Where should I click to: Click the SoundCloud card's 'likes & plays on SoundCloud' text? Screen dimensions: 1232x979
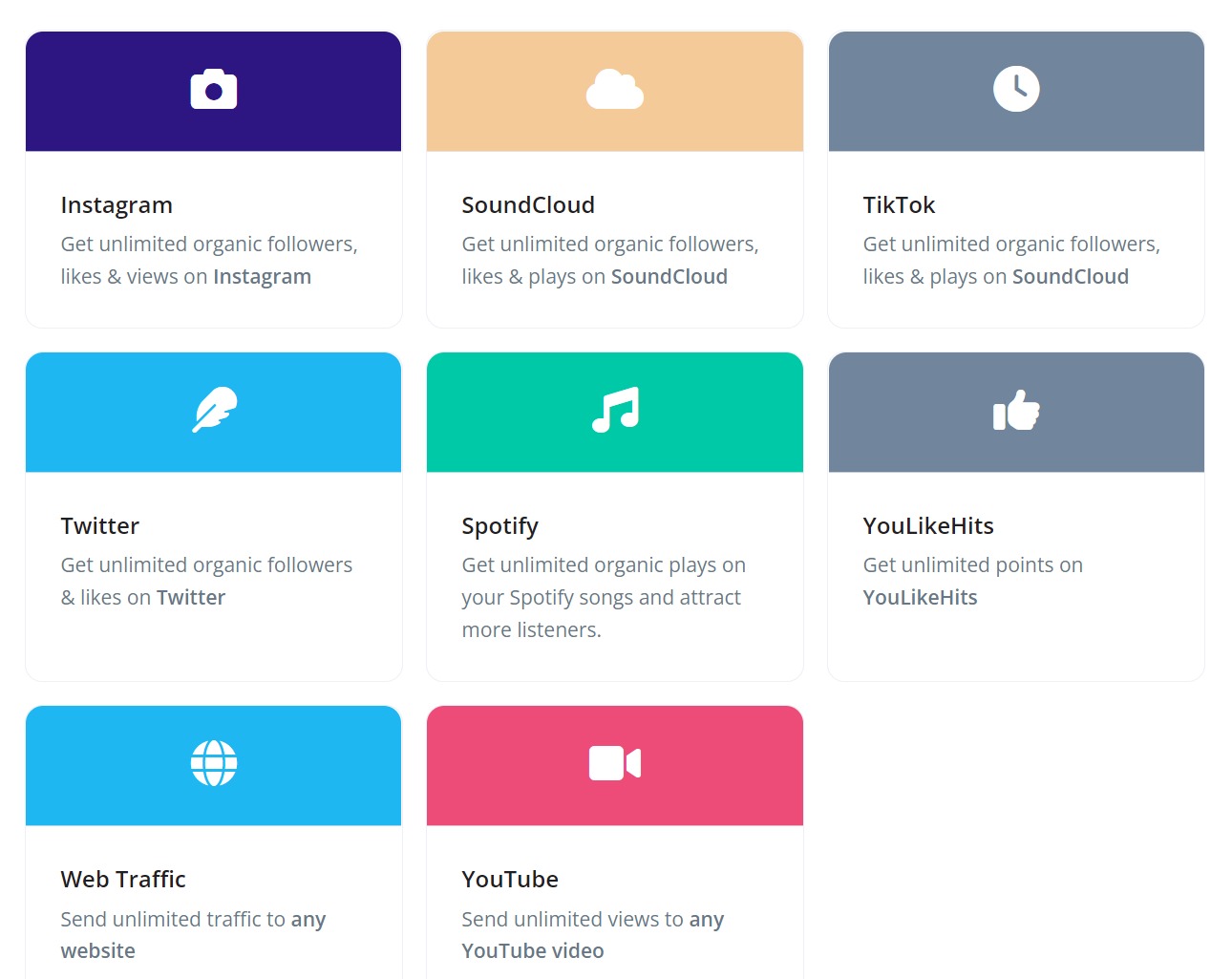(x=595, y=277)
